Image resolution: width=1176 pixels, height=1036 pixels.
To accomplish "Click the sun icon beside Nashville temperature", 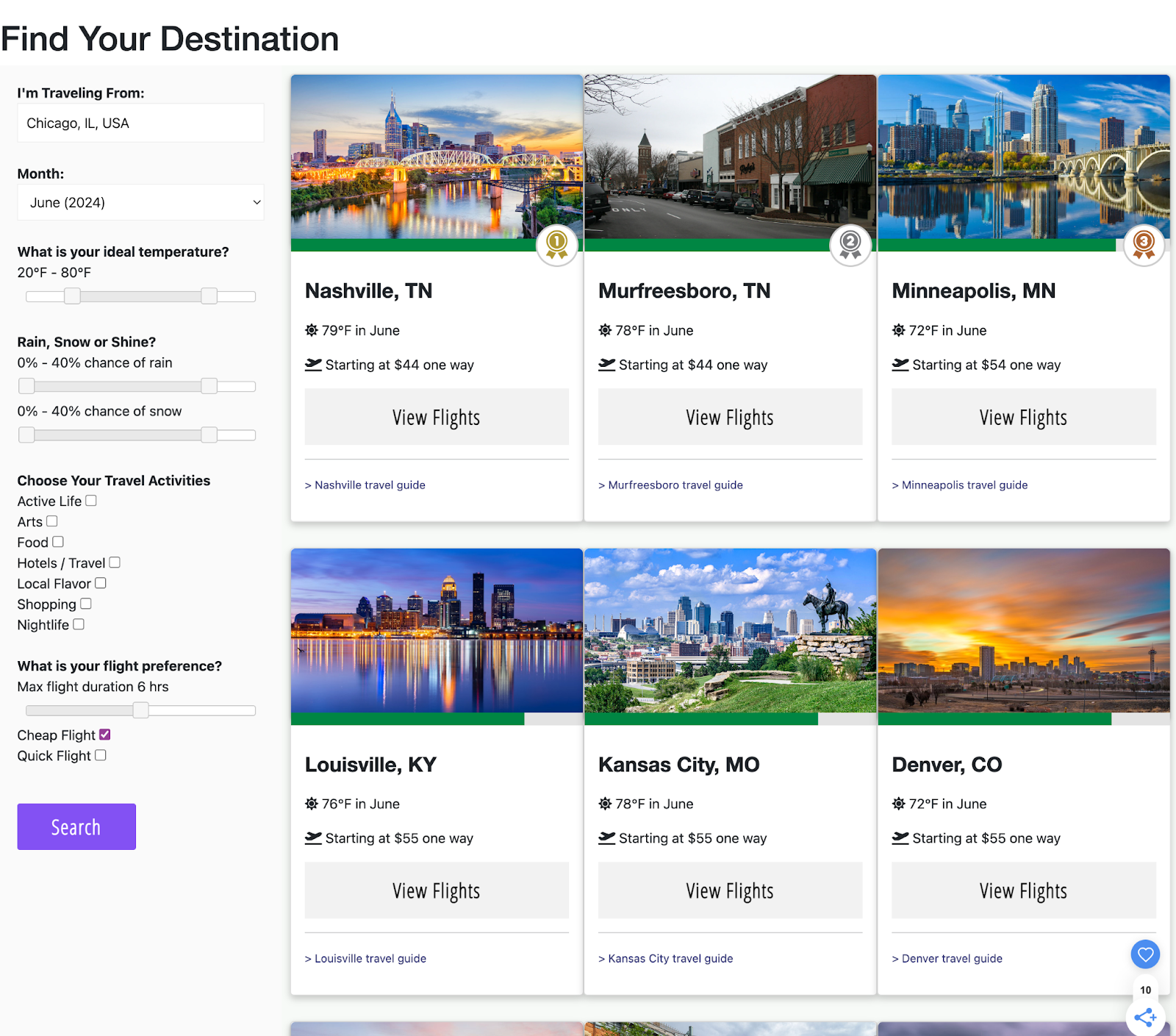I will tap(312, 330).
